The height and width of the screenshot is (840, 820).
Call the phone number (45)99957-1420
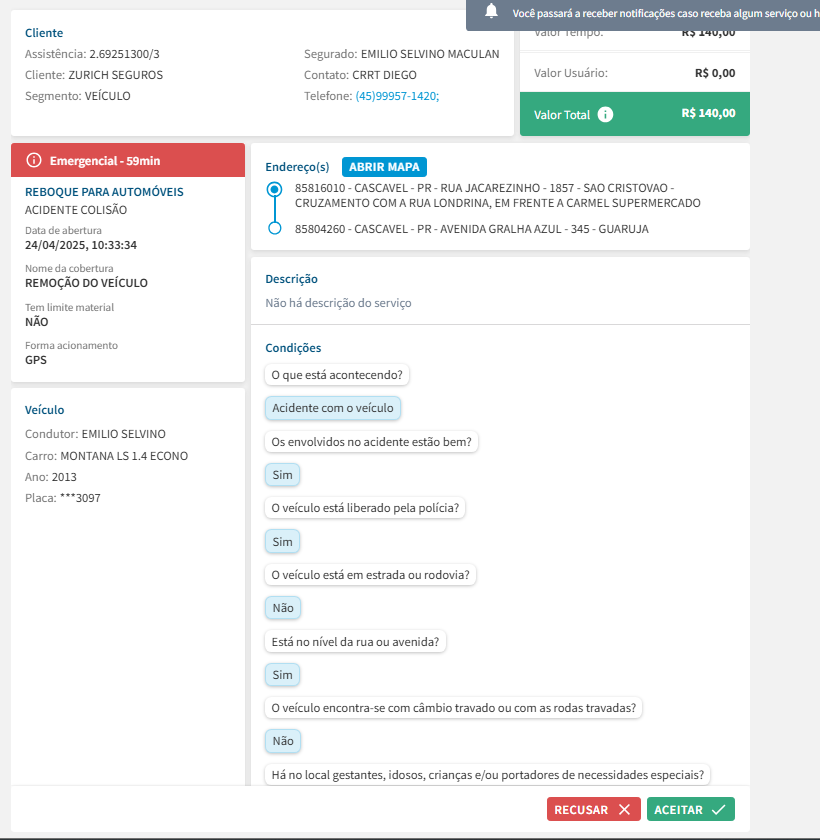pos(396,96)
